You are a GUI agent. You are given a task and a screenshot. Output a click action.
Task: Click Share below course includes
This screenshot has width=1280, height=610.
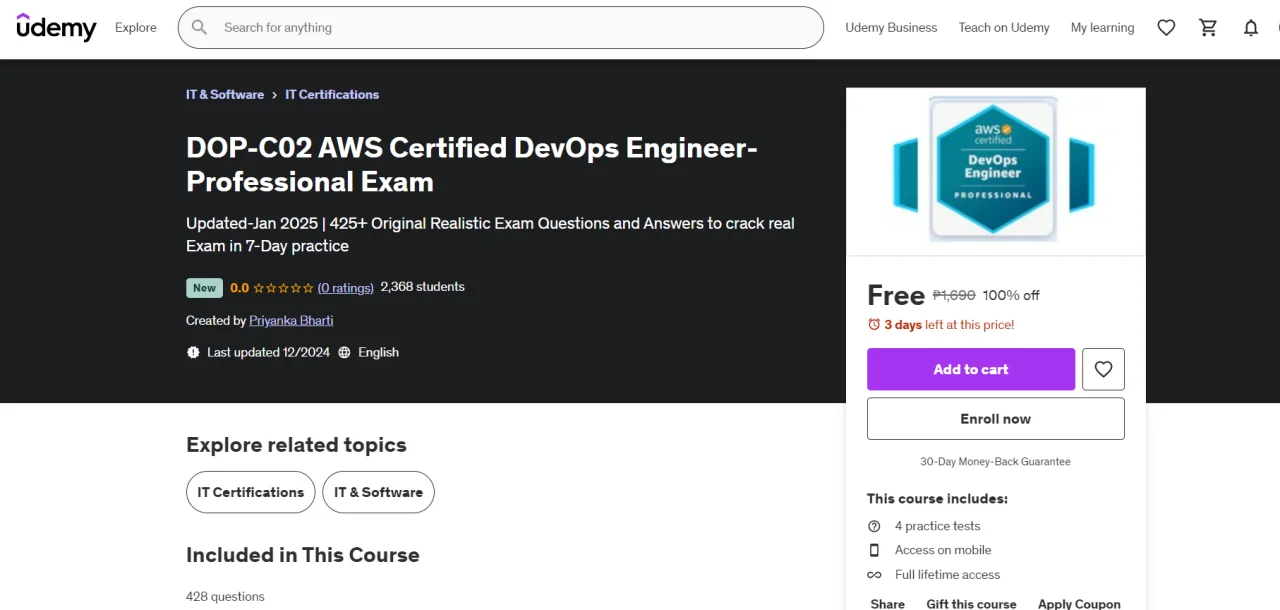[888, 604]
